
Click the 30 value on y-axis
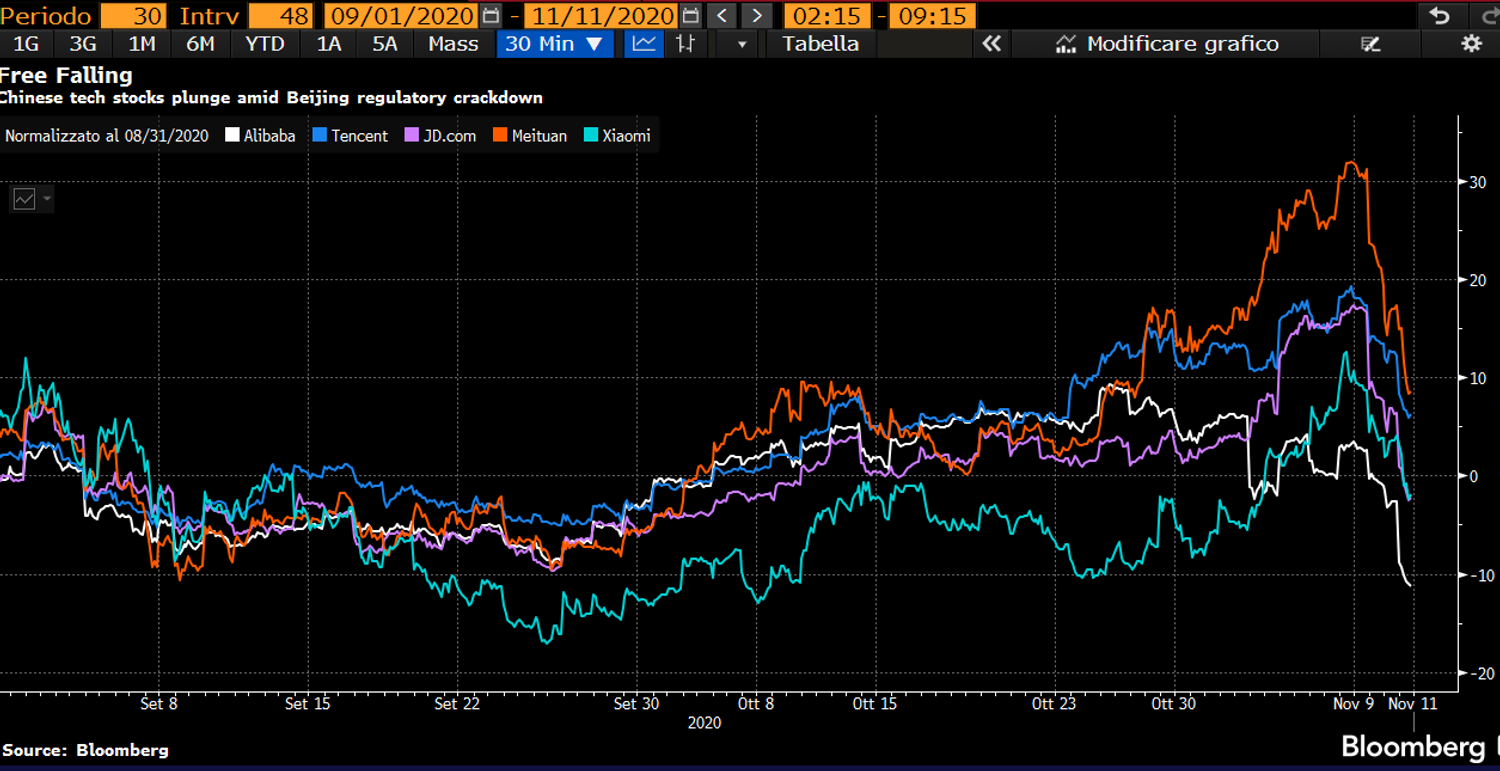(1478, 182)
